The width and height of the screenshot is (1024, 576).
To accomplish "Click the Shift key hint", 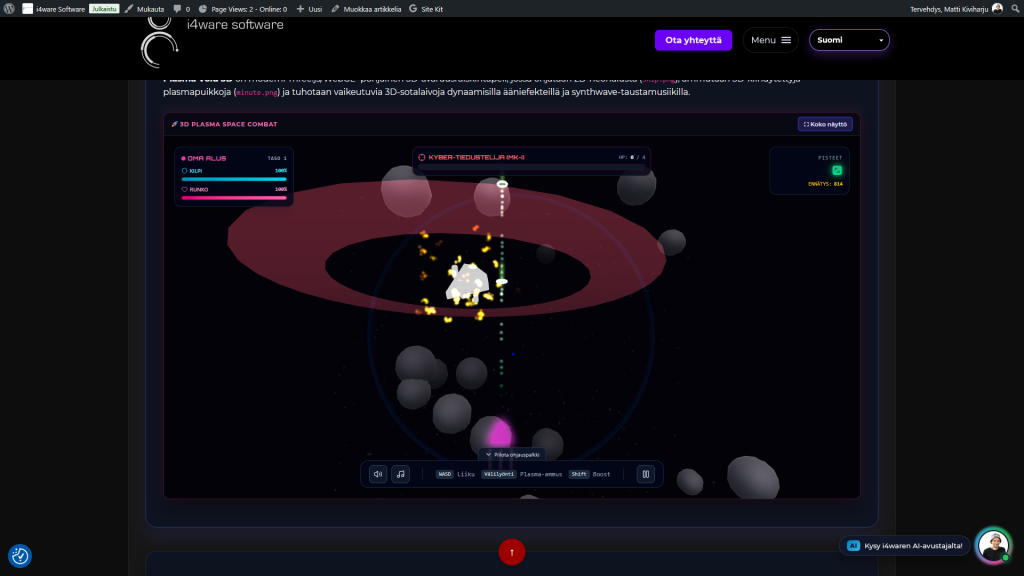I will tap(579, 474).
